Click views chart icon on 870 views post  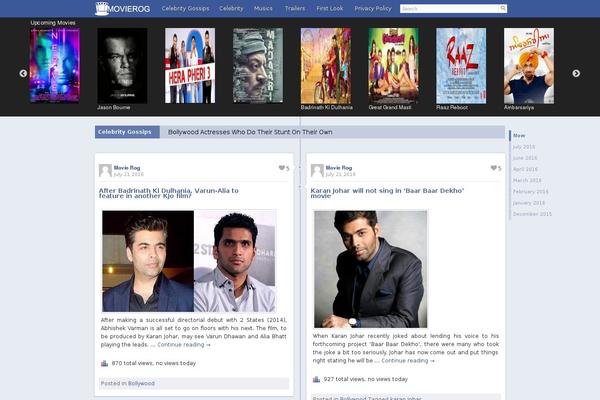click(104, 363)
